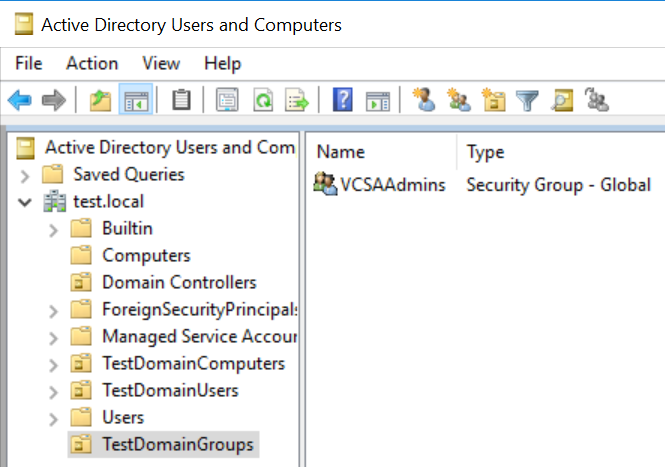Expand the Saved Queries node
Image resolution: width=665 pixels, height=467 pixels.
pos(25,176)
